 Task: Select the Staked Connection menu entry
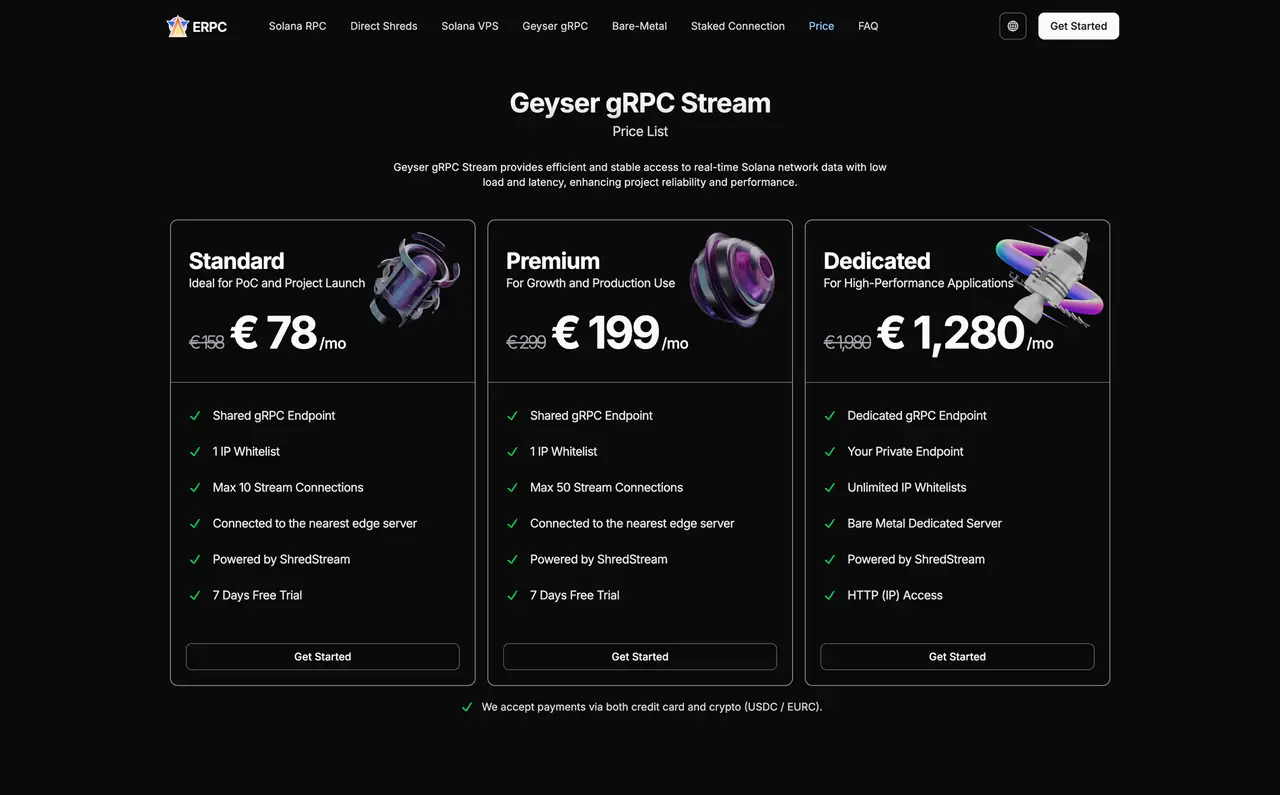(x=737, y=26)
